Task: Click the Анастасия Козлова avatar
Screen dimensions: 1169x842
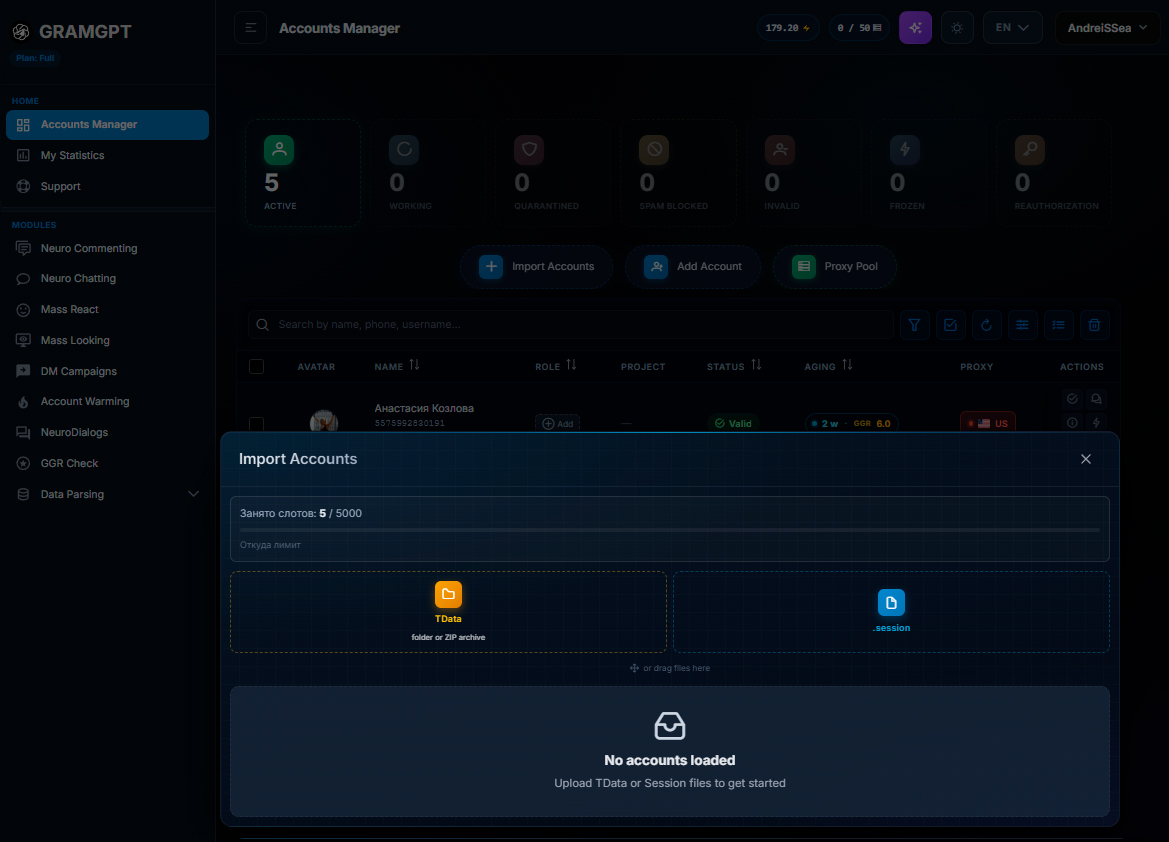Action: [x=324, y=421]
